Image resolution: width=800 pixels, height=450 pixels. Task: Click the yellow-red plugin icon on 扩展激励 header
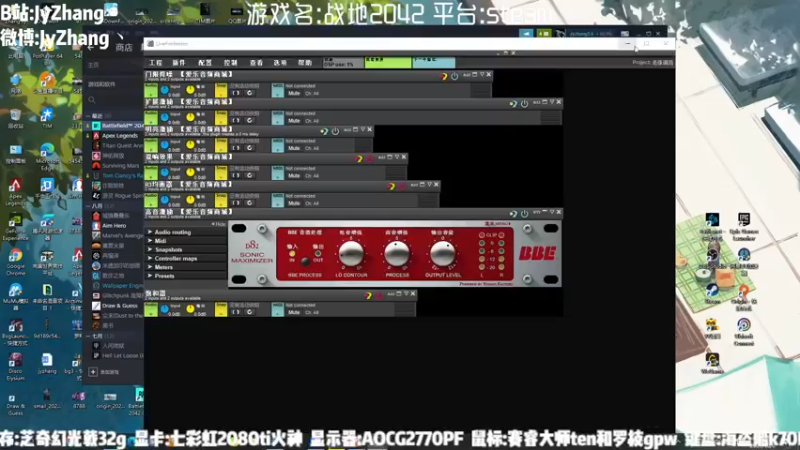513,104
